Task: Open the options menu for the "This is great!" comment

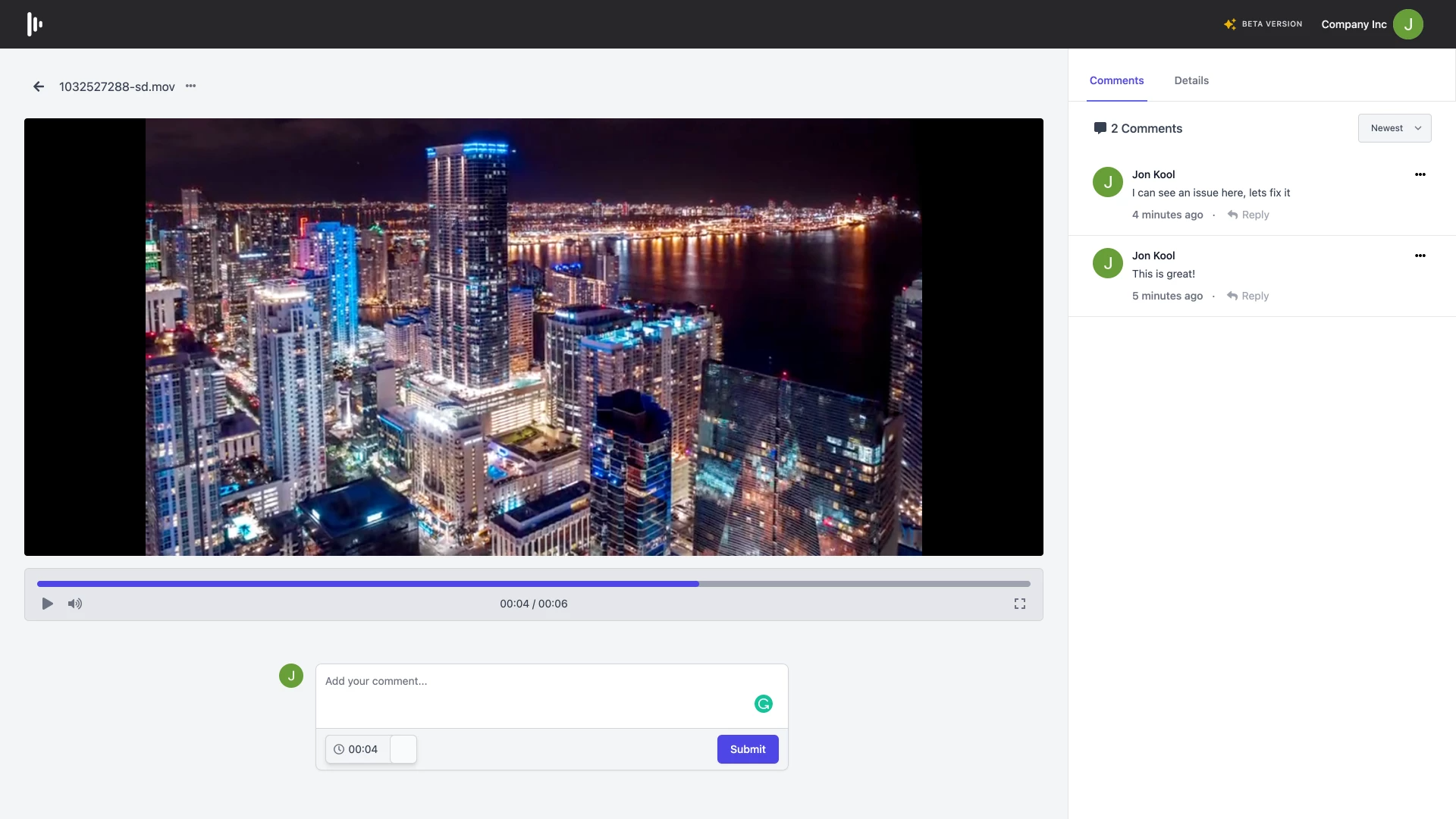Action: pos(1420,256)
